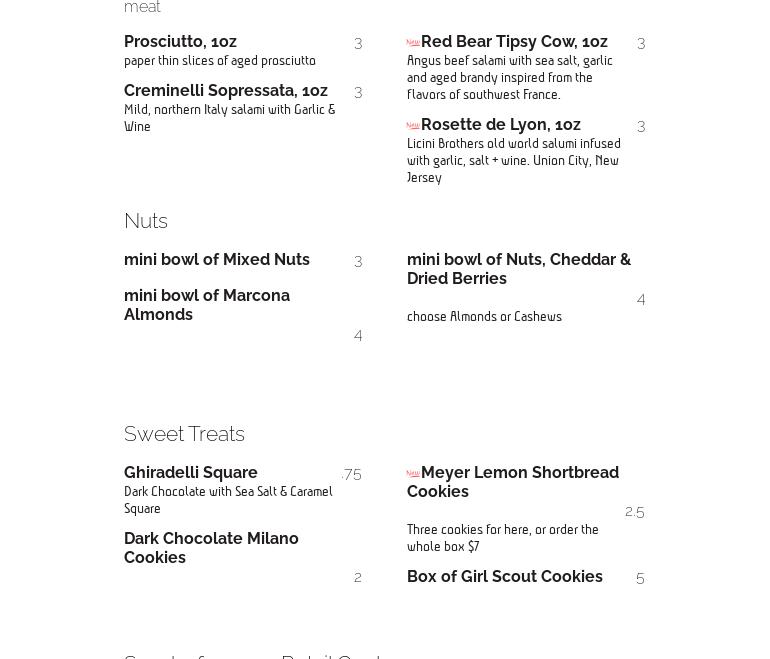The width and height of the screenshot is (770, 659).
Task: Click the New badge beside Meyer Lemon Shortbread Cookies
Action: (413, 473)
